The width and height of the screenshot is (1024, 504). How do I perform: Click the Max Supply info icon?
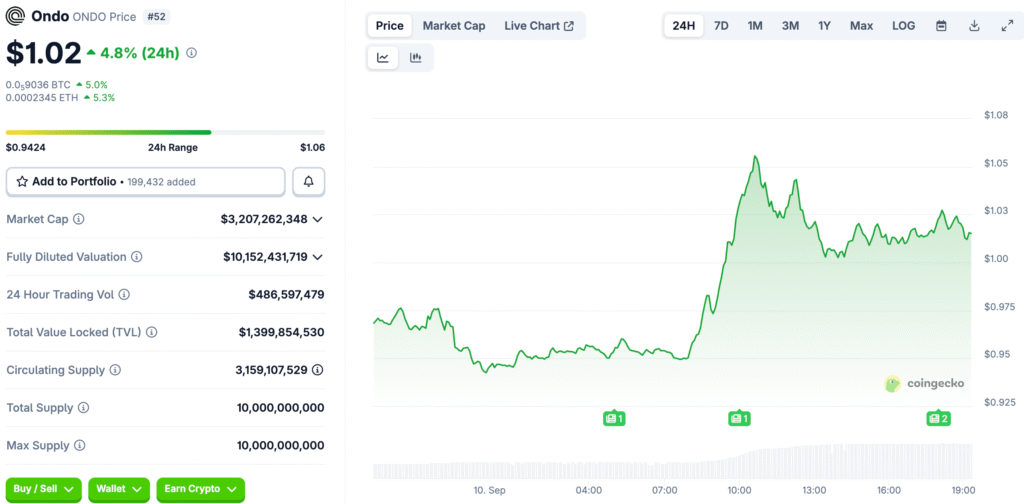[79, 446]
